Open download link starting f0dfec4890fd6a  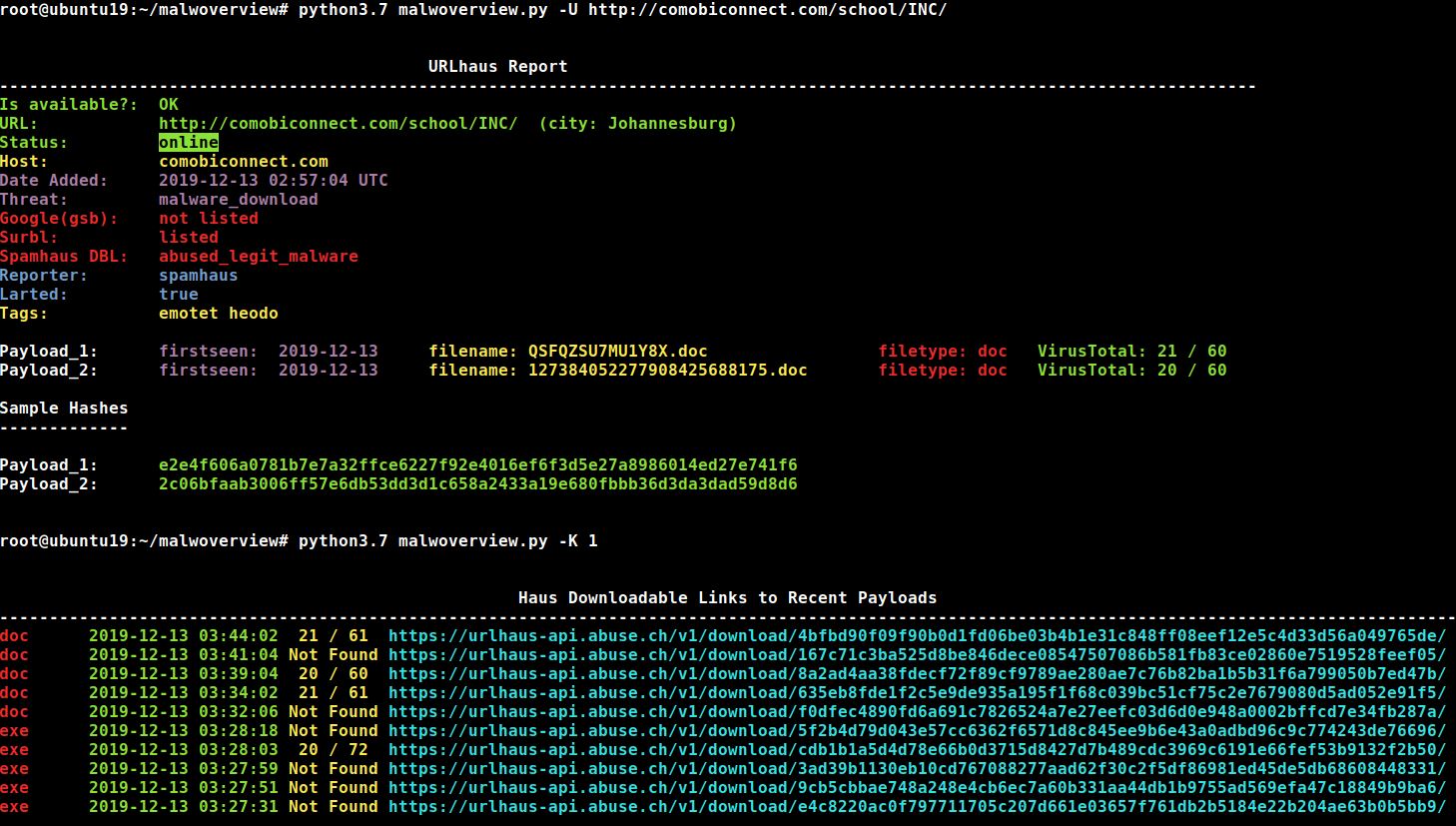coord(918,712)
